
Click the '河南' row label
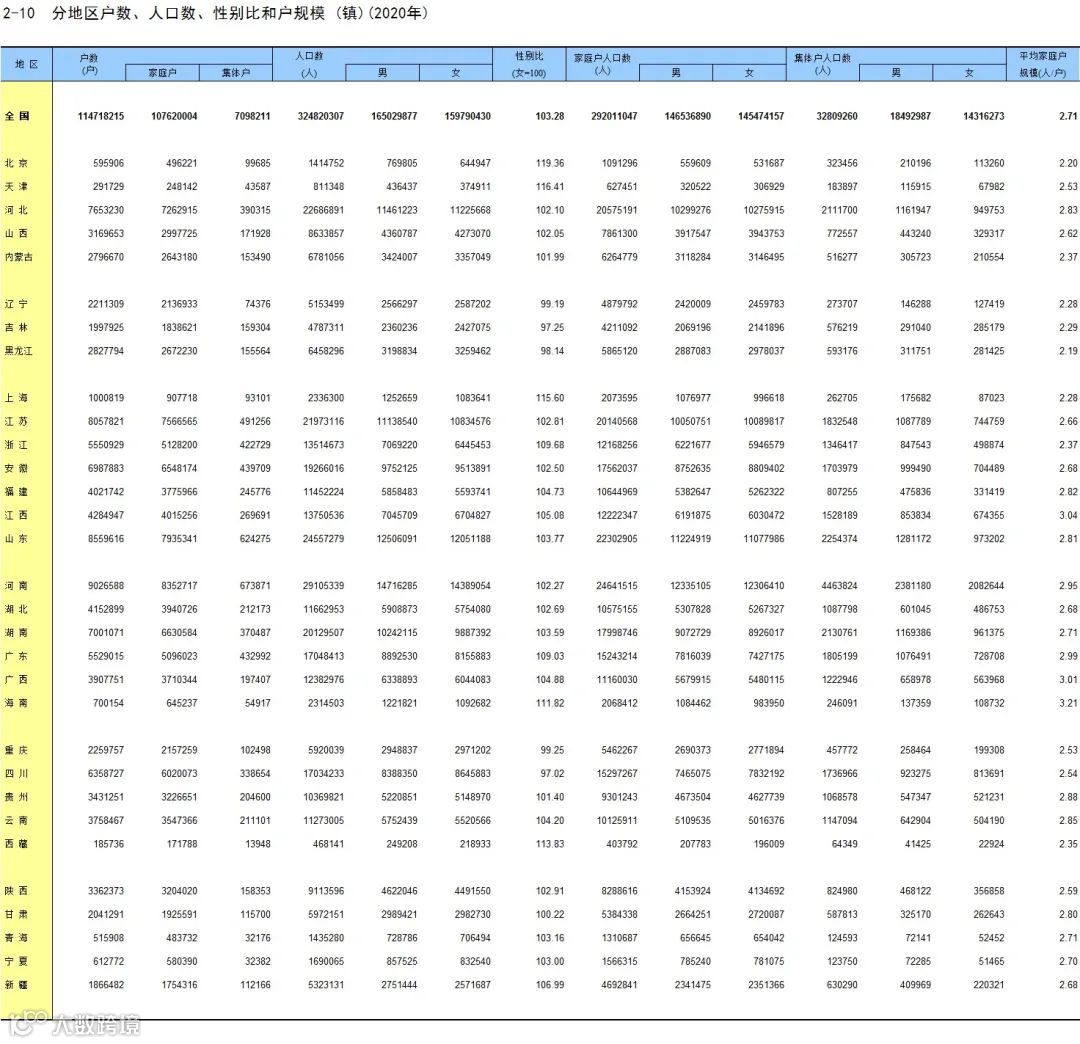(17, 585)
